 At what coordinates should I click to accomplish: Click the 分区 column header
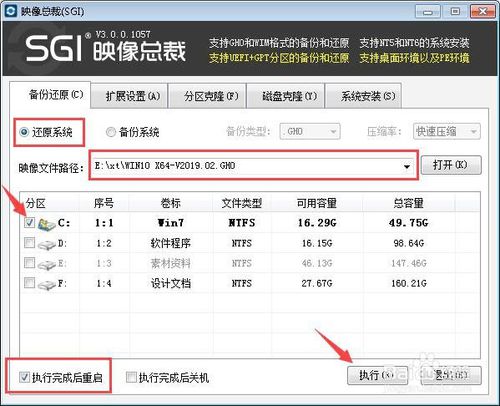[x=50, y=203]
